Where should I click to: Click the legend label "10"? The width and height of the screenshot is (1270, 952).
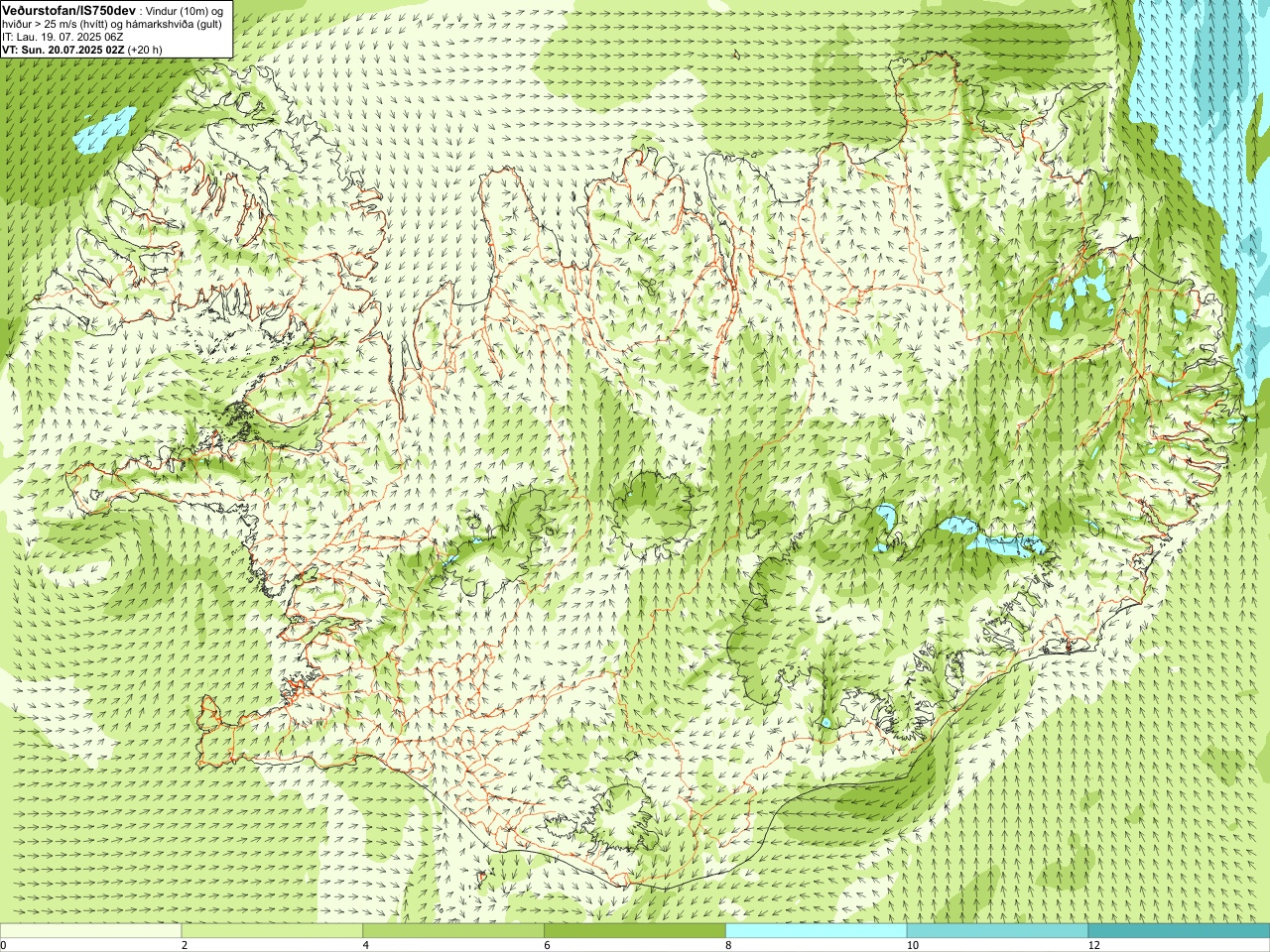point(913,946)
